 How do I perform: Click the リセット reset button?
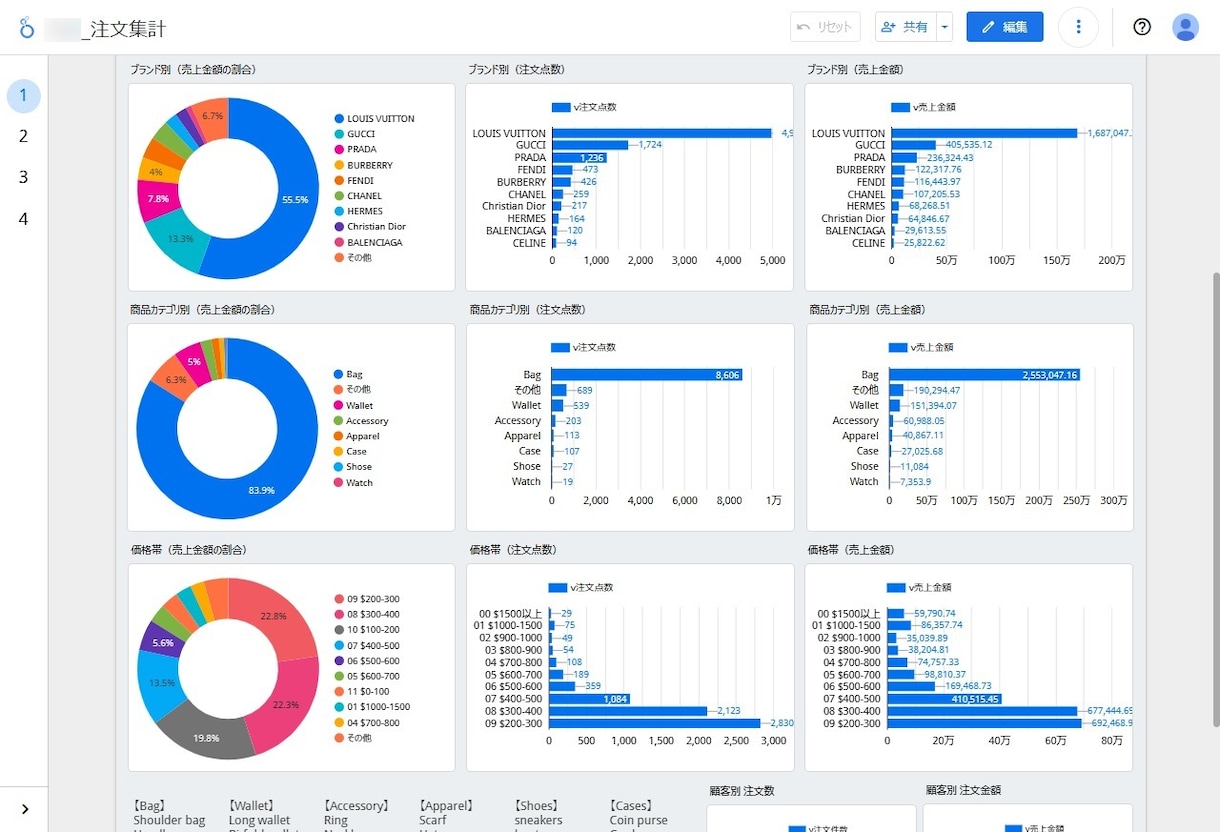point(825,27)
